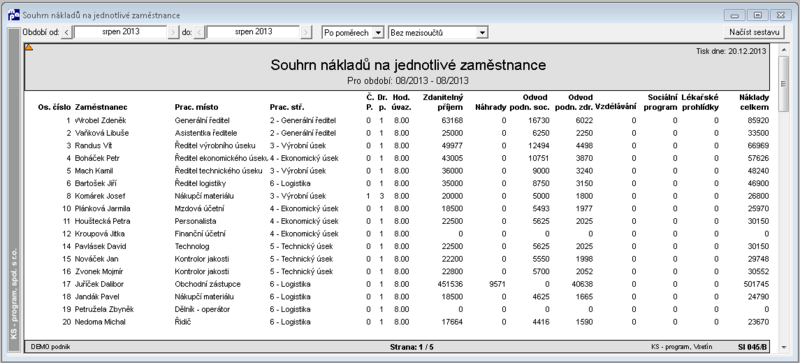Click 'Prac. stř.' column header

[x=287, y=107]
